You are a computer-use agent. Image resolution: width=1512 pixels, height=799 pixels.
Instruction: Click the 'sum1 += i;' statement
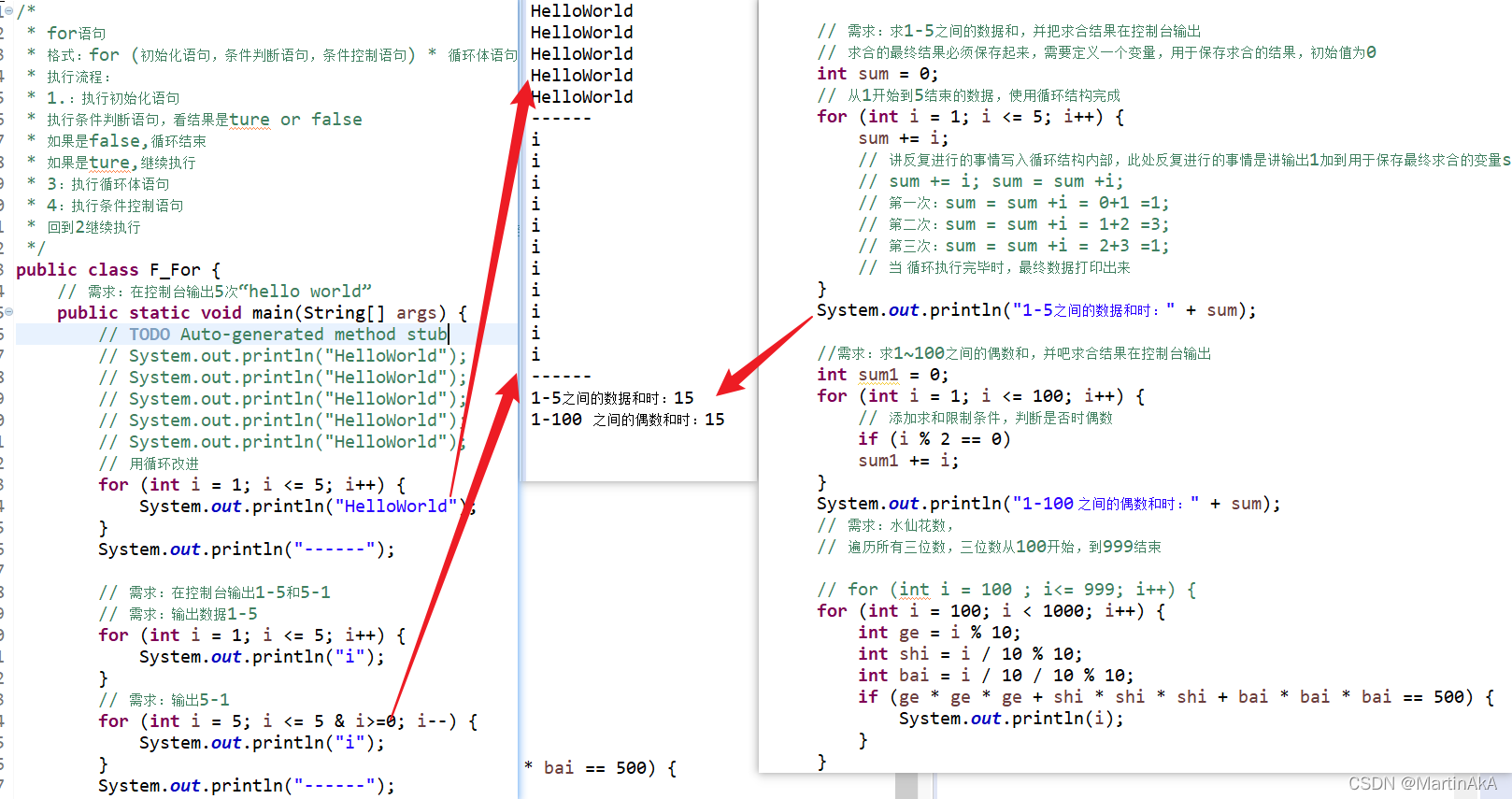click(x=908, y=461)
